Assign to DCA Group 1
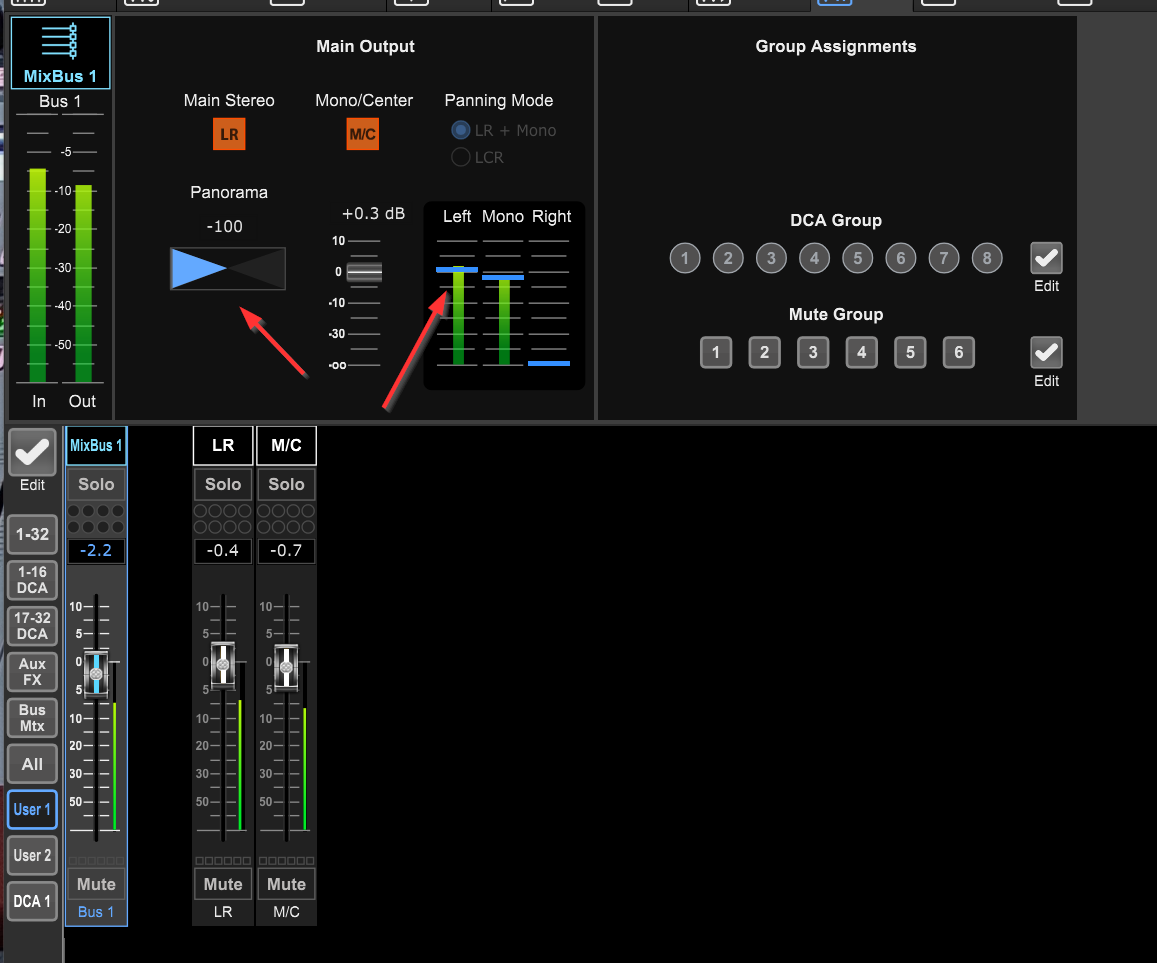 click(685, 258)
